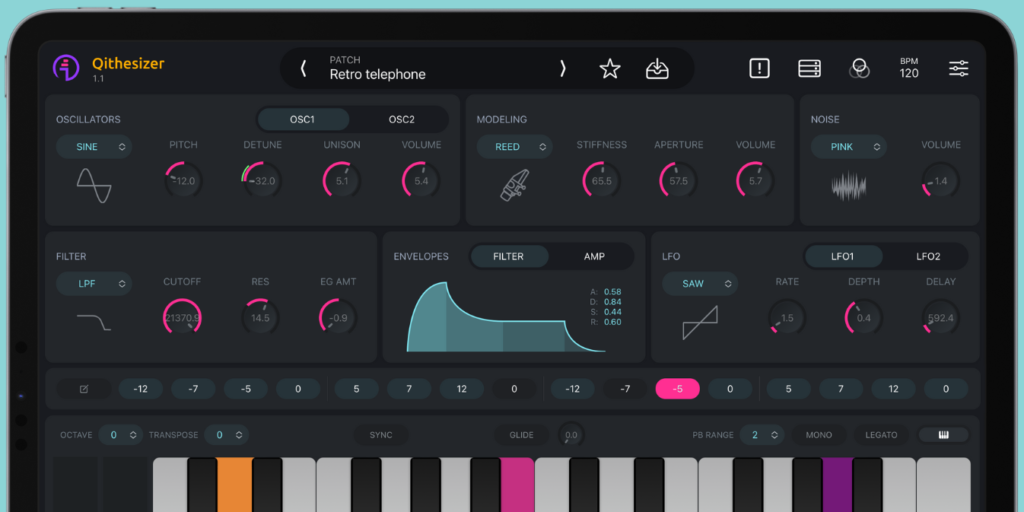
Task: Open the REED model dropdown
Action: pos(515,147)
